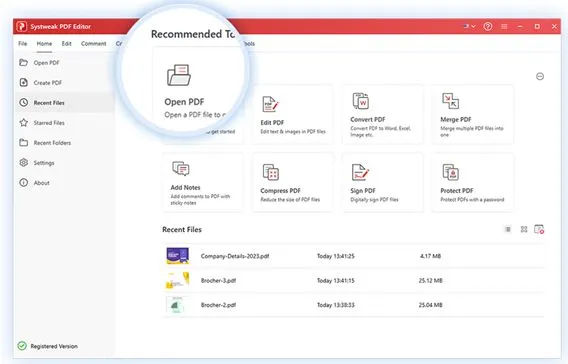Click the Protect PDF card title
This screenshot has width=568, height=364.
click(x=456, y=191)
